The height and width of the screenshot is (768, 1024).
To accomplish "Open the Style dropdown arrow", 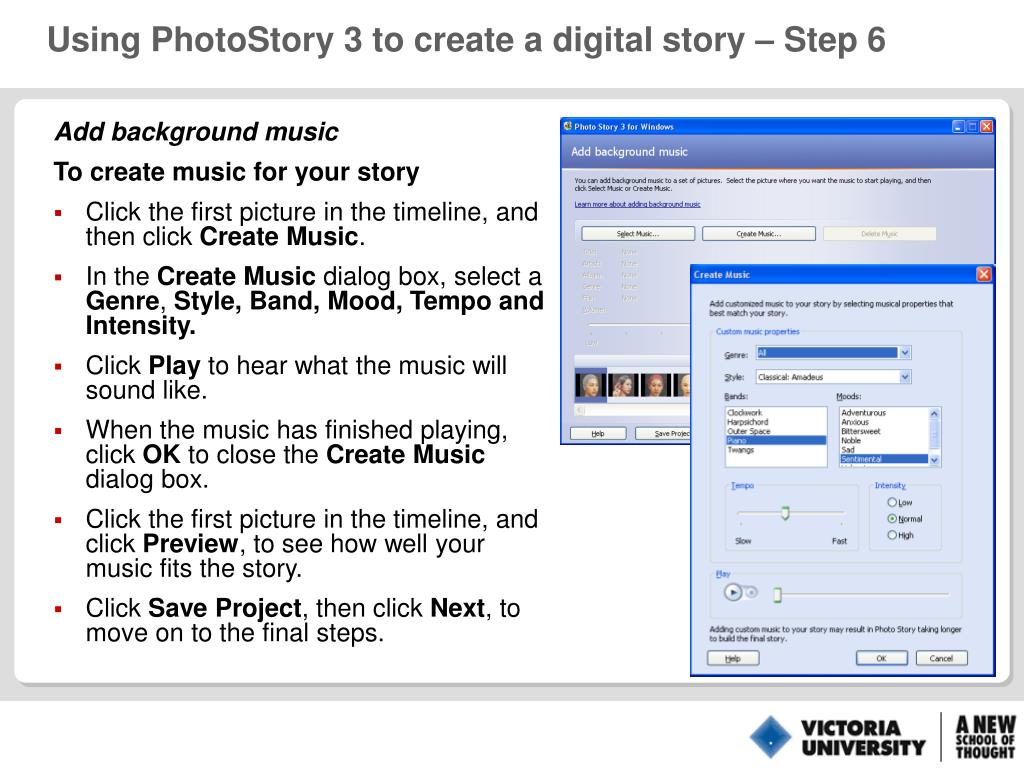I will 904,377.
